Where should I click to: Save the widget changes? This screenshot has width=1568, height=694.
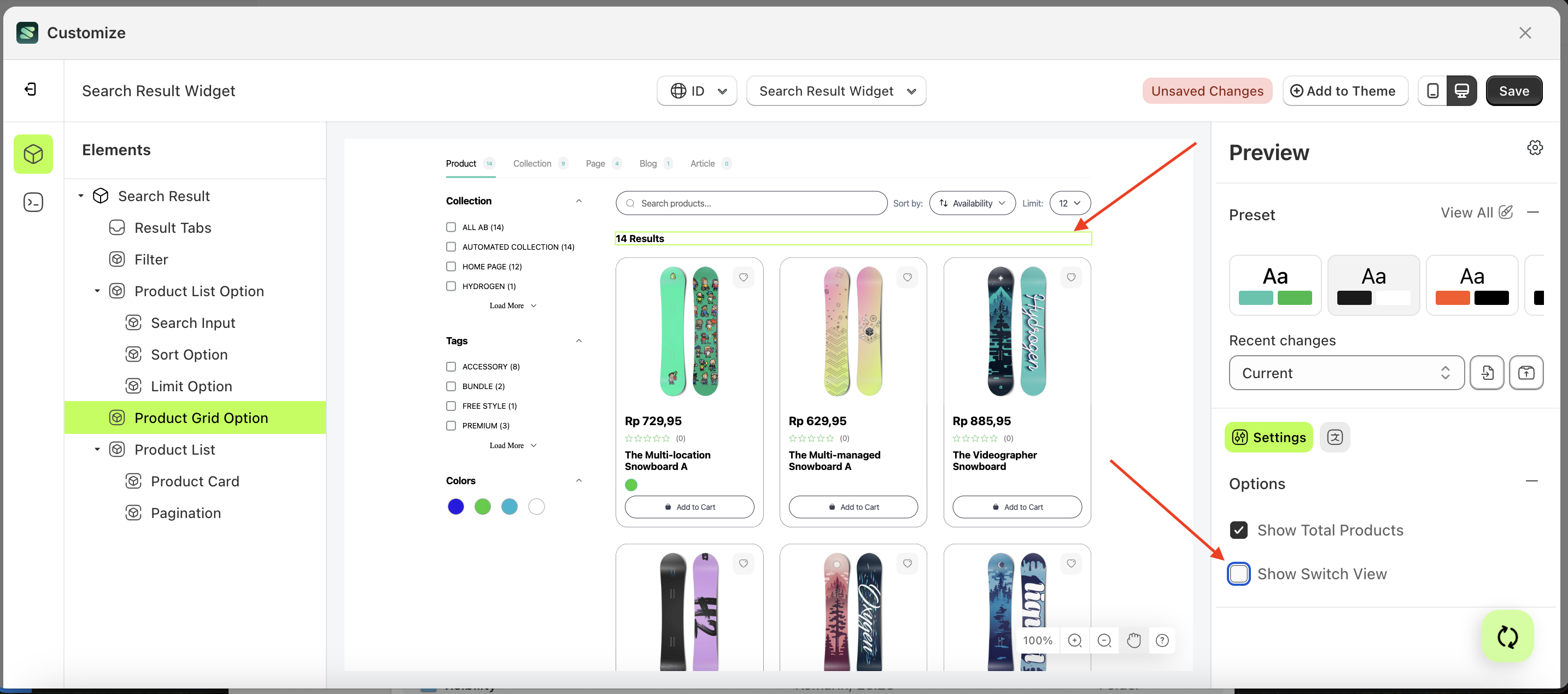click(x=1514, y=90)
